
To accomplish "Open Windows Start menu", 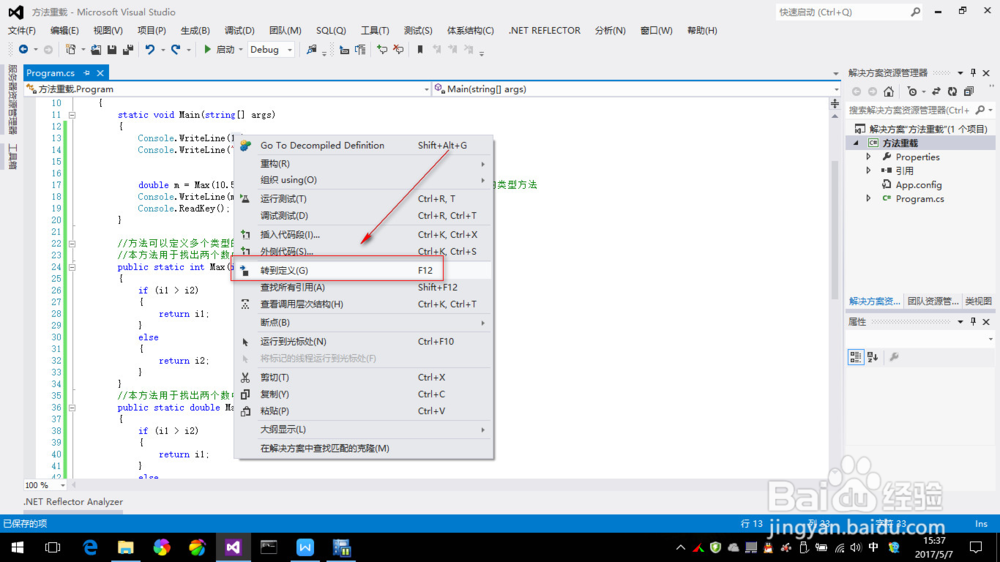I will click(x=17, y=547).
